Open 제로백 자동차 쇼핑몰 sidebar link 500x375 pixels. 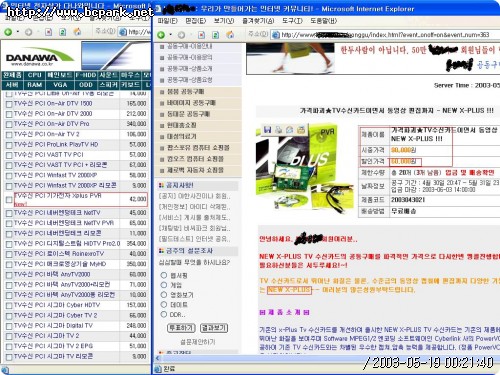pyautogui.click(x=195, y=170)
